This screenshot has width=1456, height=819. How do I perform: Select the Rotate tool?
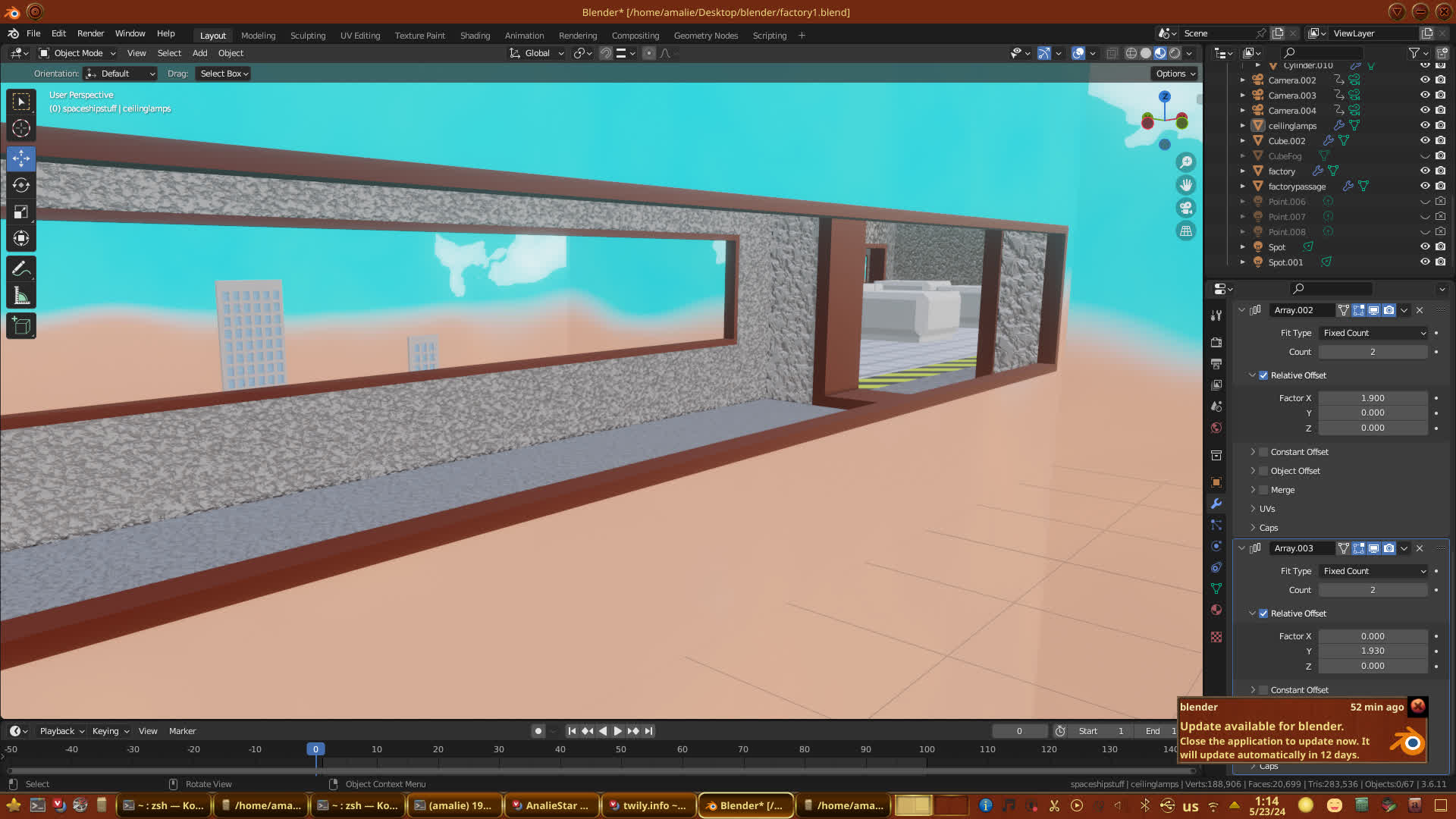click(x=21, y=185)
